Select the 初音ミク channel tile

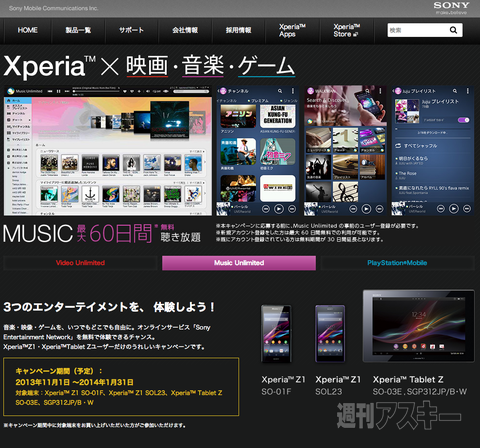click(278, 152)
